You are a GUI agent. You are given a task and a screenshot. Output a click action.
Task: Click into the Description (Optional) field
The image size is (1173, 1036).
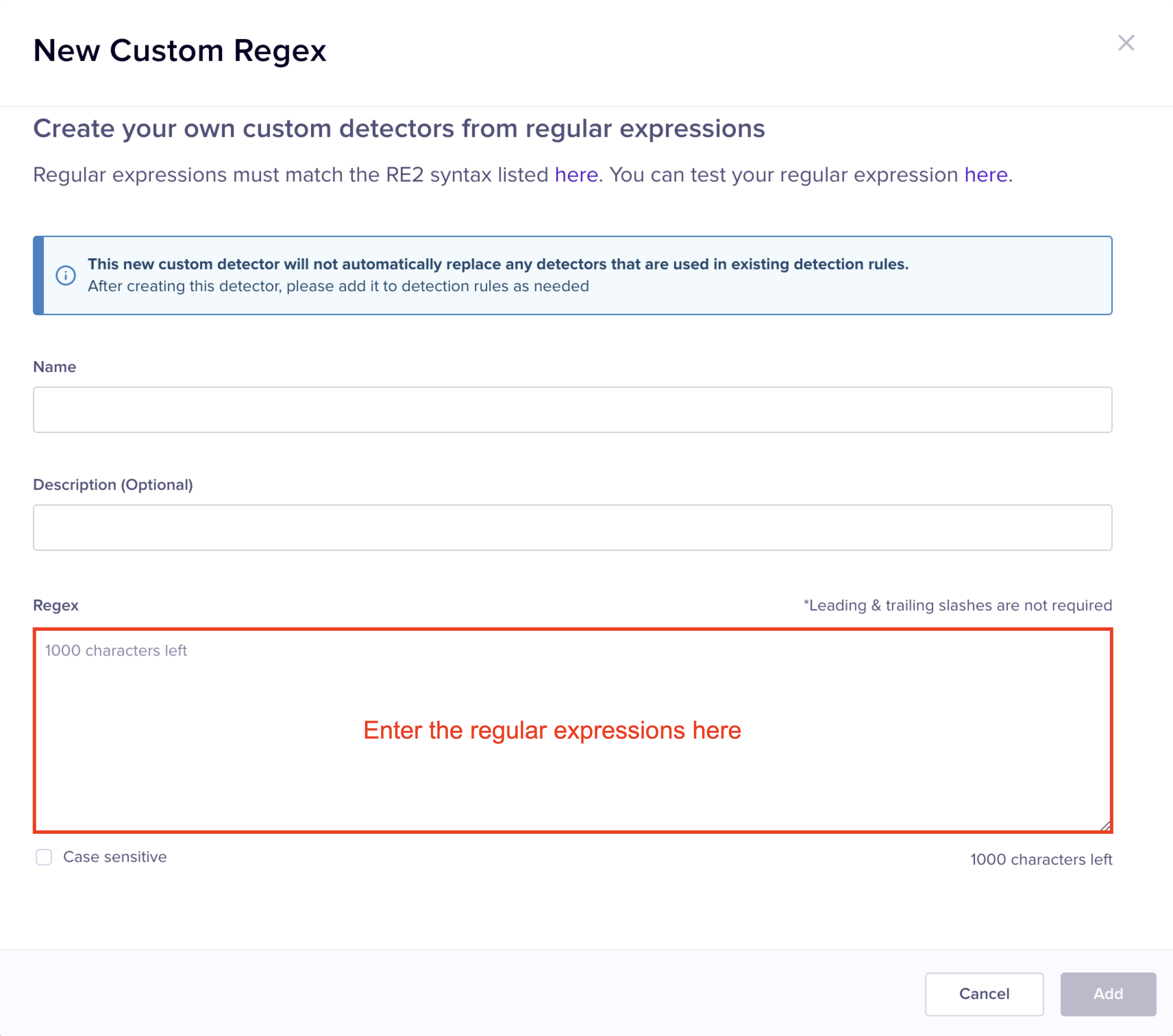click(x=572, y=527)
